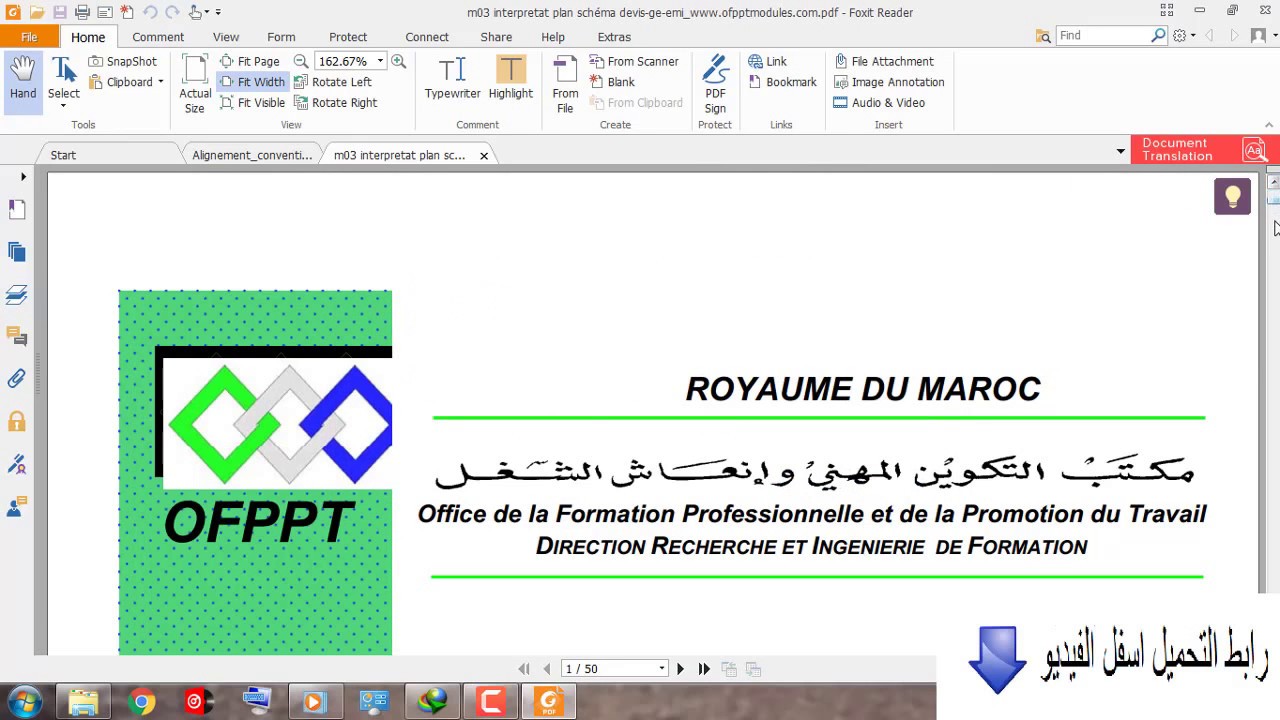Switch to the Comment ribbon tab
Viewport: 1280px width, 720px height.
point(158,37)
